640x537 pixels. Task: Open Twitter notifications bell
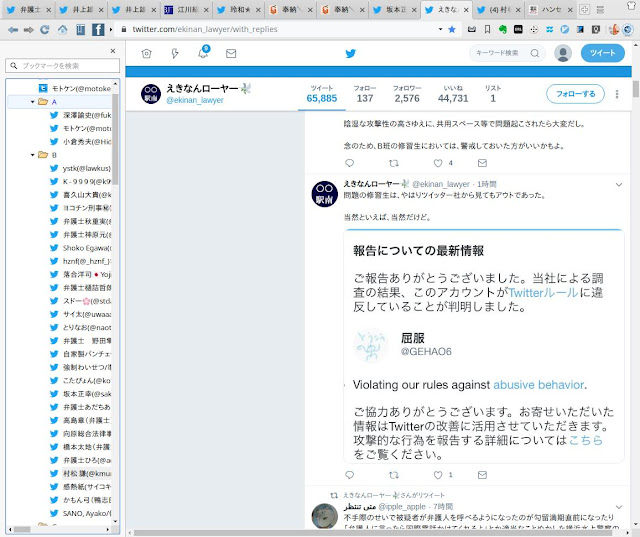pyautogui.click(x=203, y=53)
